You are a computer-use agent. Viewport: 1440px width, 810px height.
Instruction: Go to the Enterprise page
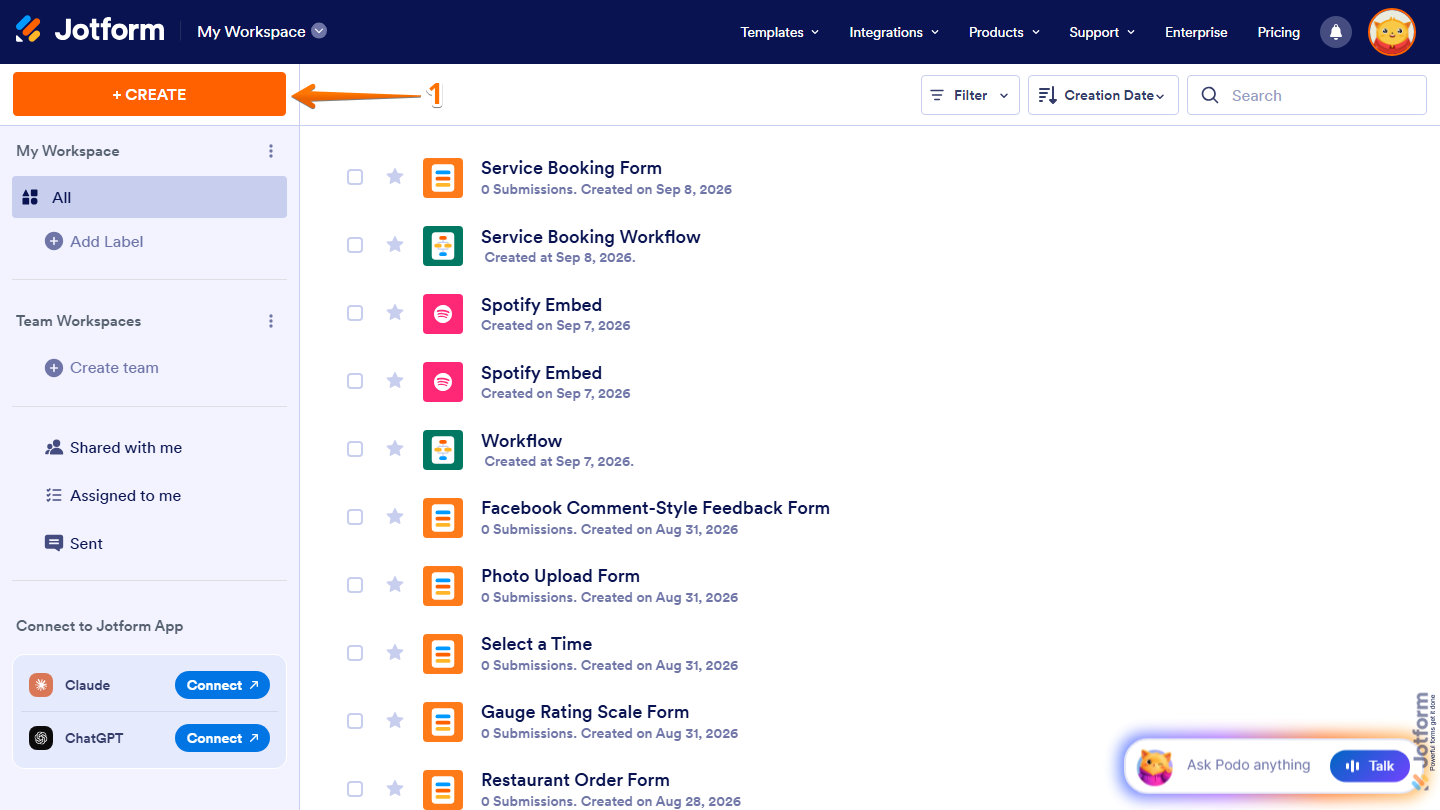pos(1196,32)
